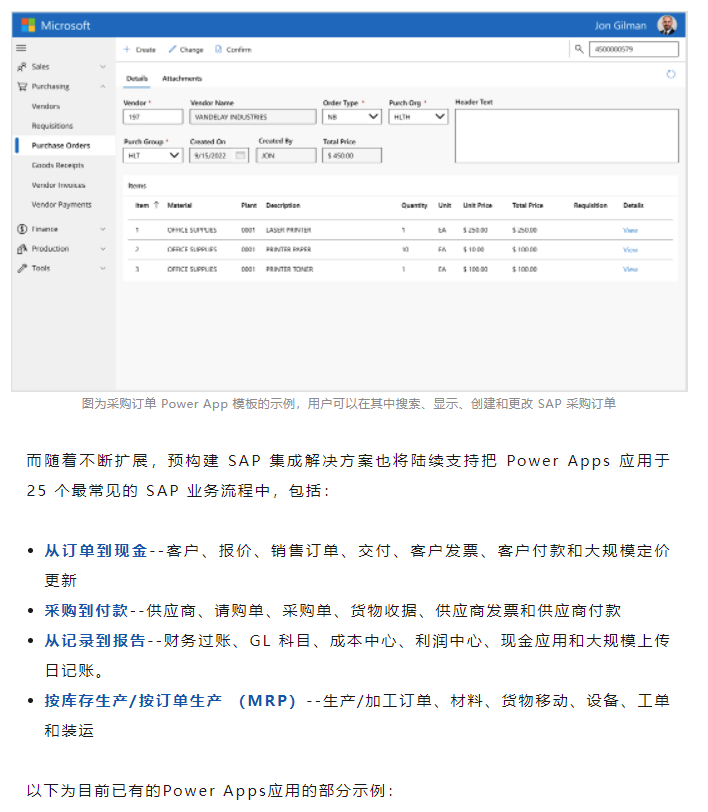The image size is (708, 812).
Task: Click the Requisition column header
Action: point(590,206)
